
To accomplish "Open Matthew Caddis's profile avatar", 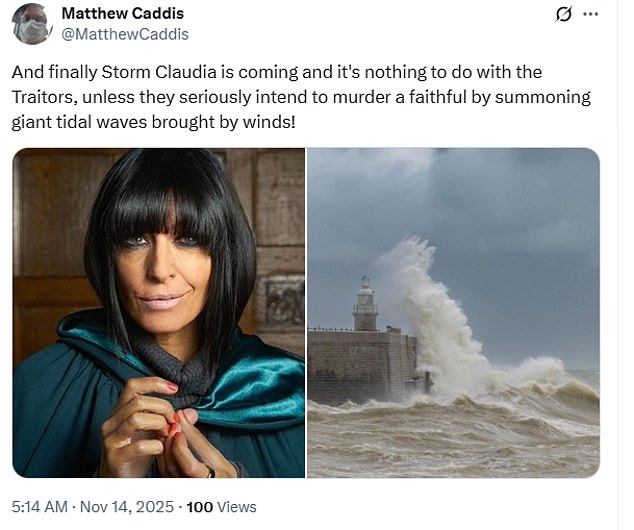I will pos(32,24).
